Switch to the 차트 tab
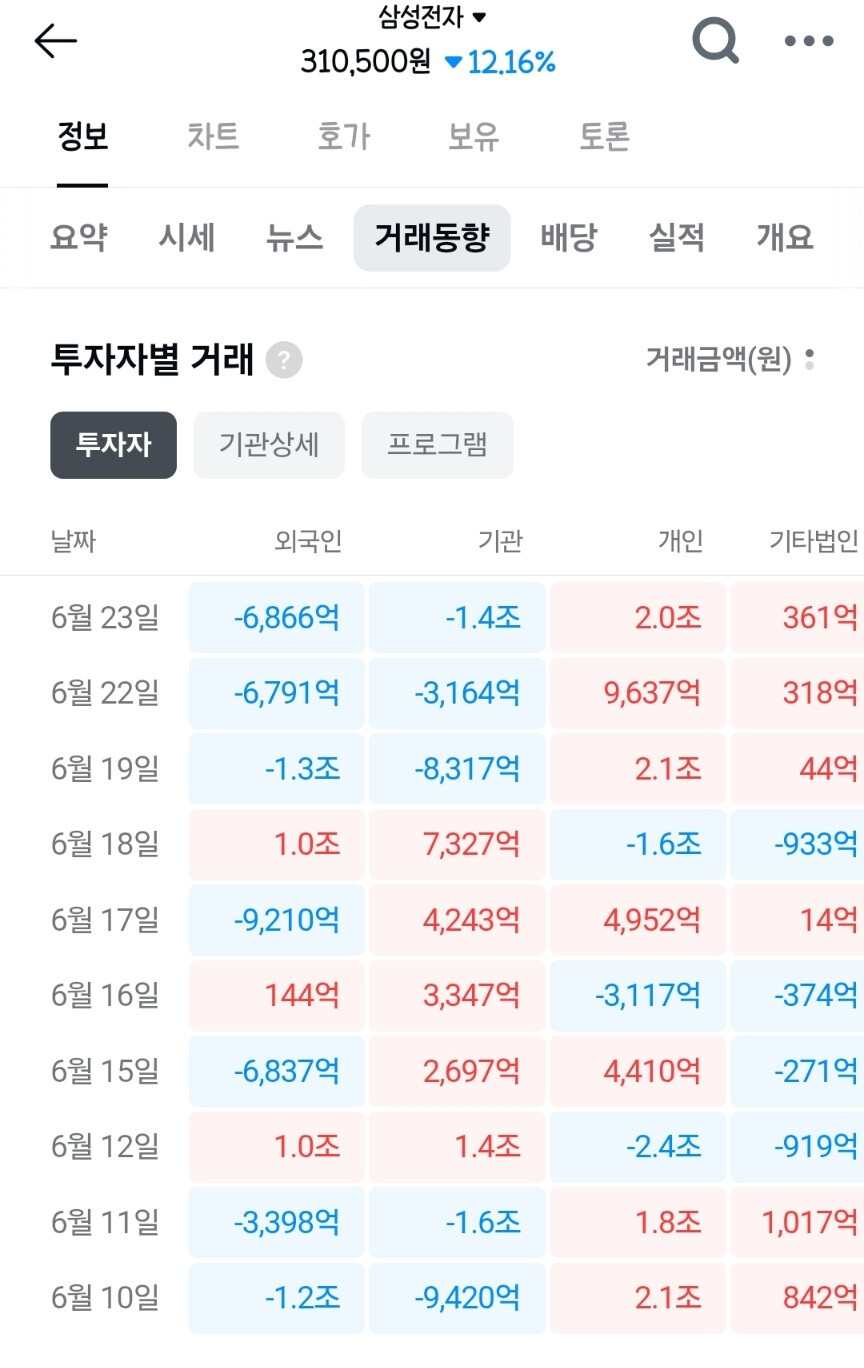 [x=213, y=136]
